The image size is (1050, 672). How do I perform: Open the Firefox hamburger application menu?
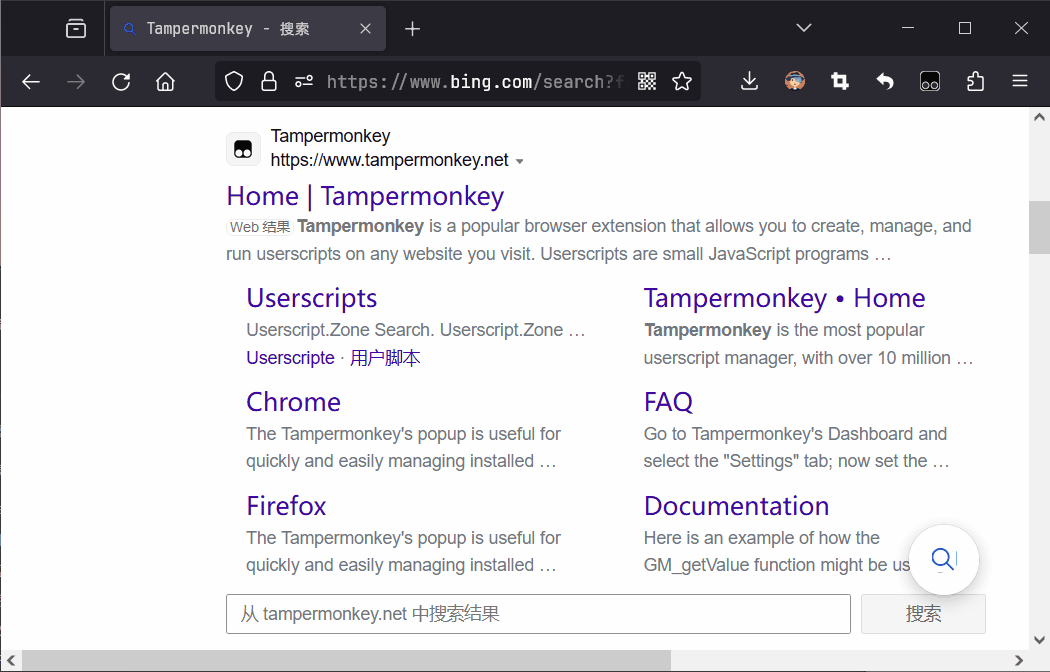click(1020, 82)
